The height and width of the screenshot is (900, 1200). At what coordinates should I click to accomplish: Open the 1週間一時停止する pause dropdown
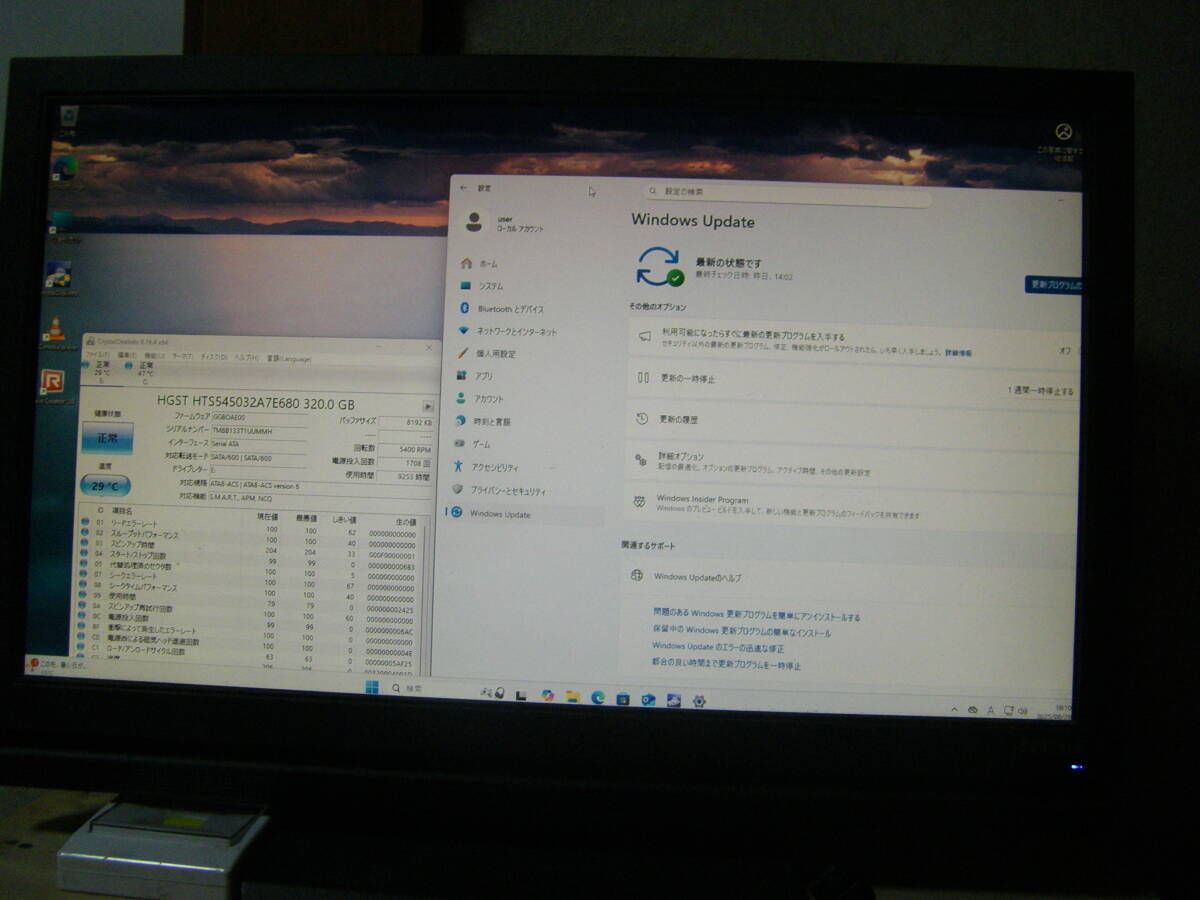(1041, 391)
